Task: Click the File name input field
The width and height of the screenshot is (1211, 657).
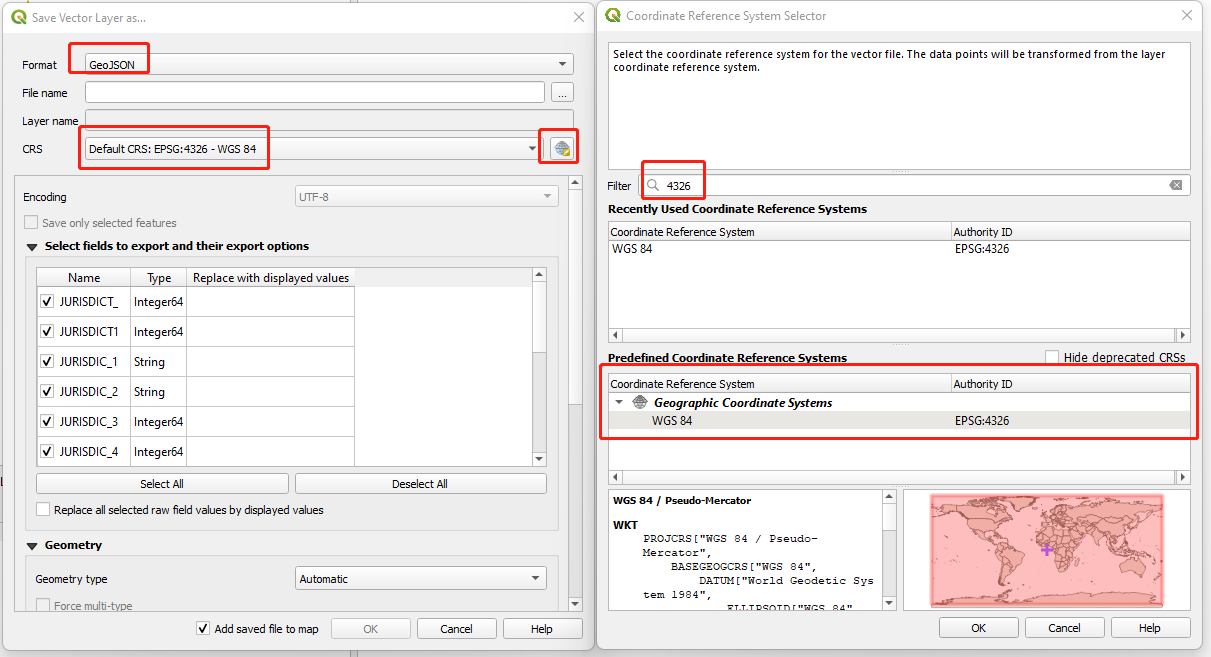Action: pyautogui.click(x=314, y=93)
